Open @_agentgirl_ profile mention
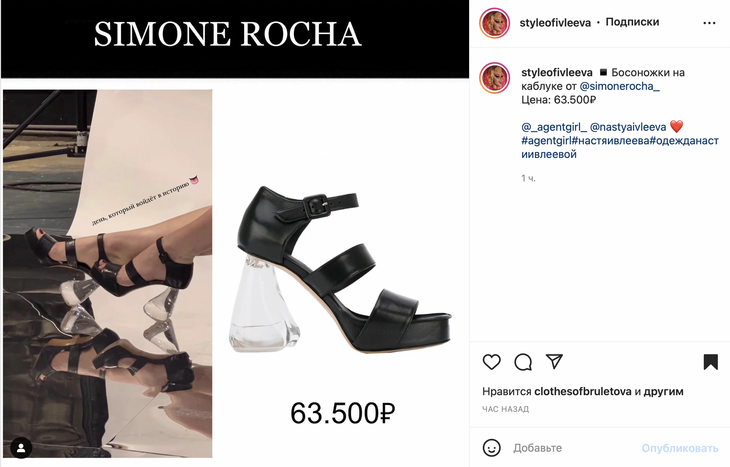 (x=554, y=127)
